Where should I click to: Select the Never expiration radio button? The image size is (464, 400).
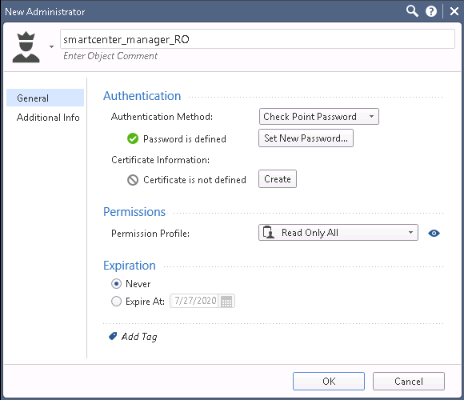[116, 284]
